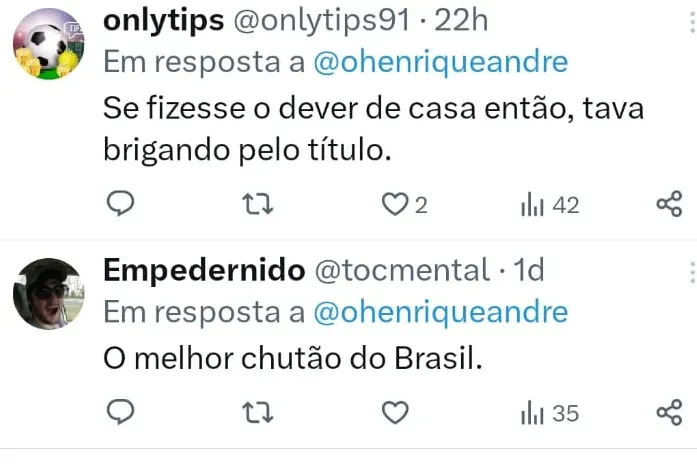This screenshot has height=465, width=697.
Task: Open tweet text "O melhor chutão do Brasil."
Action: tap(292, 356)
